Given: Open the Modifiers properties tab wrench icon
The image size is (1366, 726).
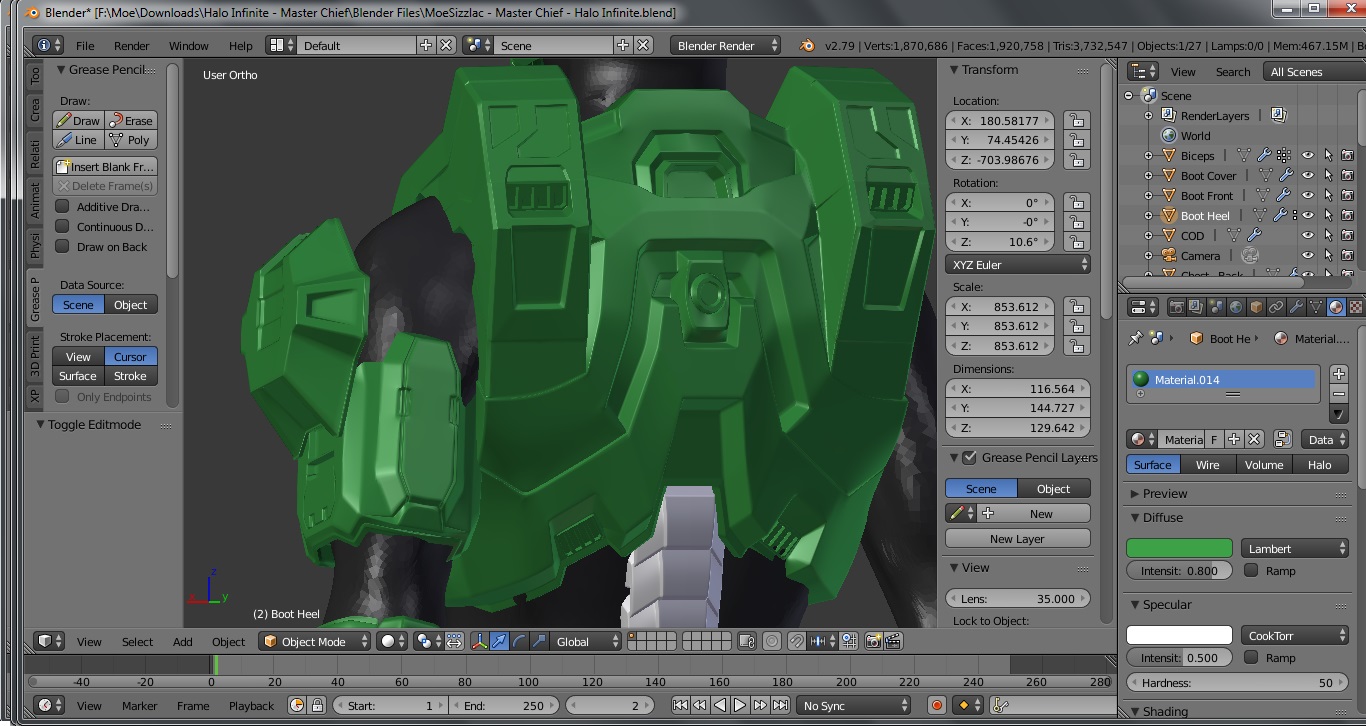Looking at the screenshot, I should point(1296,308).
